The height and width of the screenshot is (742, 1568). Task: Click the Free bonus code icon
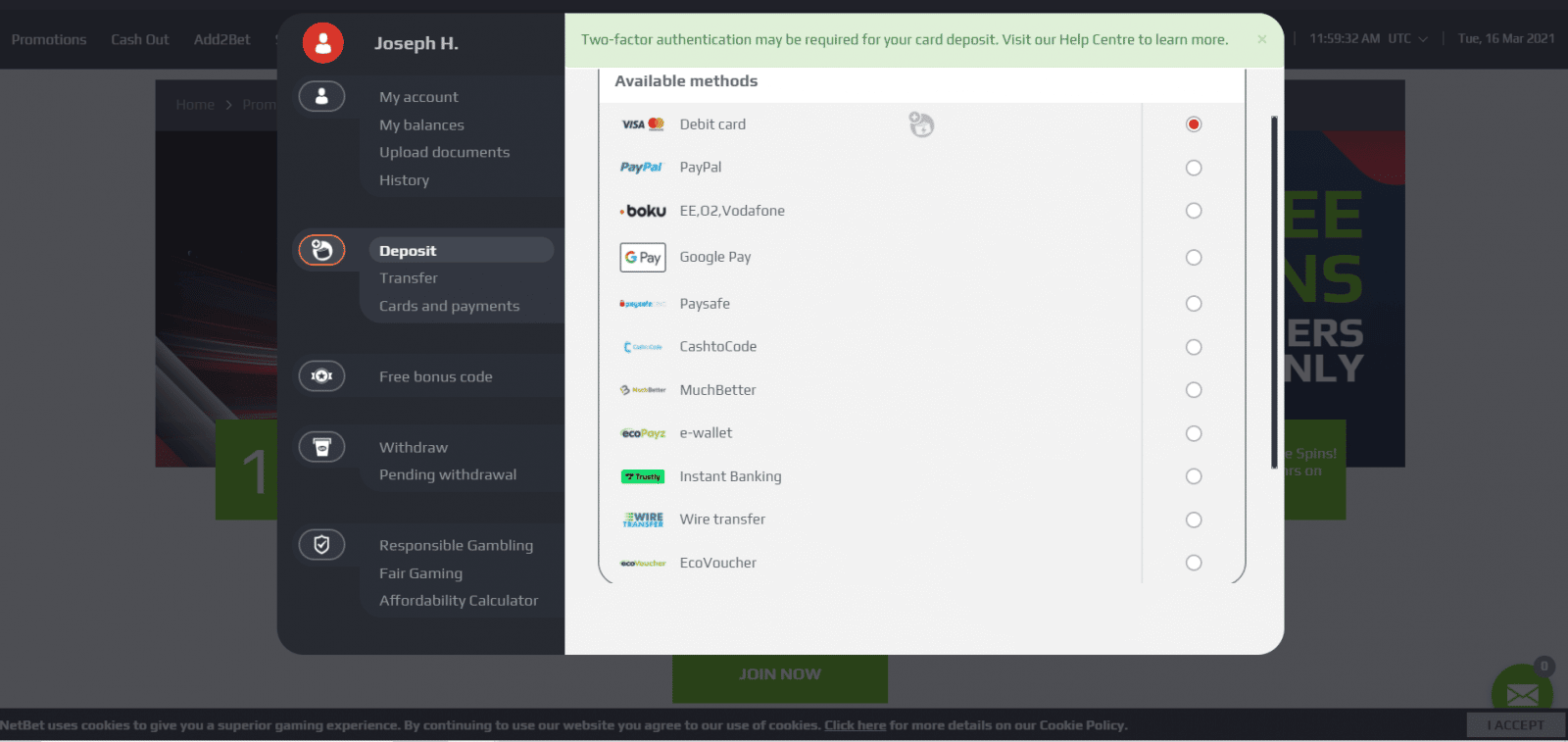pos(321,375)
